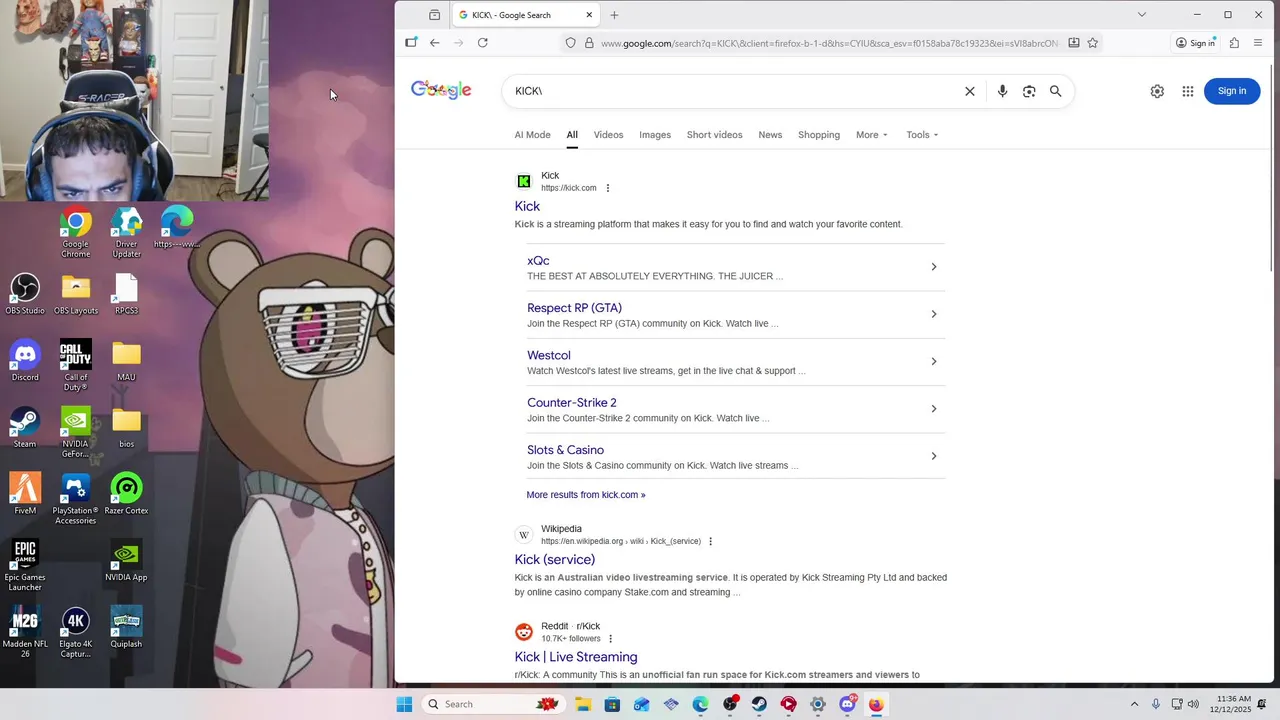Open More results from kick.com link
The image size is (1280, 720).
(x=586, y=495)
